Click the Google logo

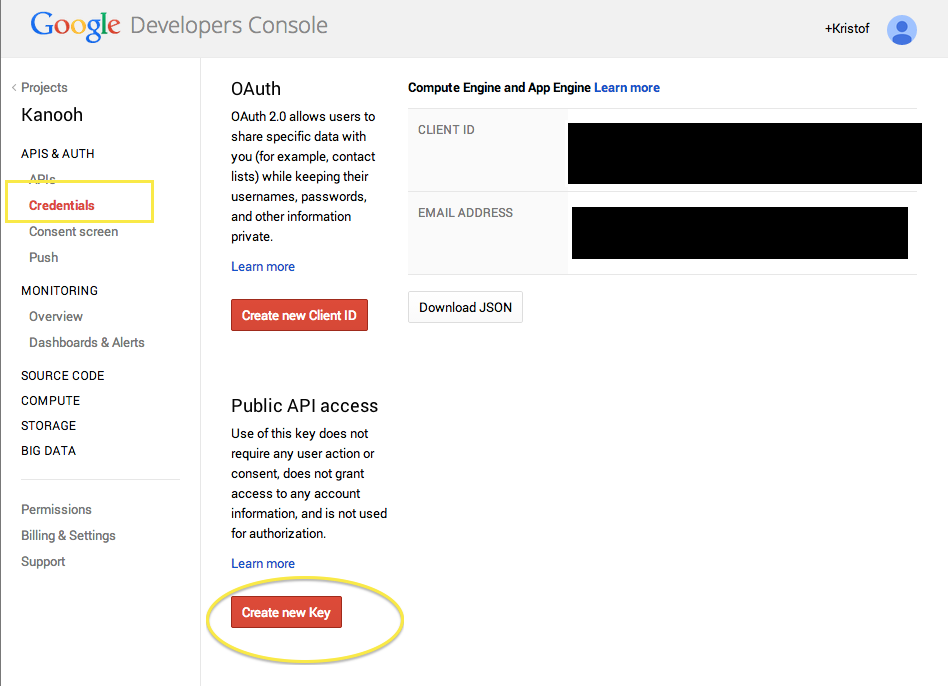click(x=76, y=26)
